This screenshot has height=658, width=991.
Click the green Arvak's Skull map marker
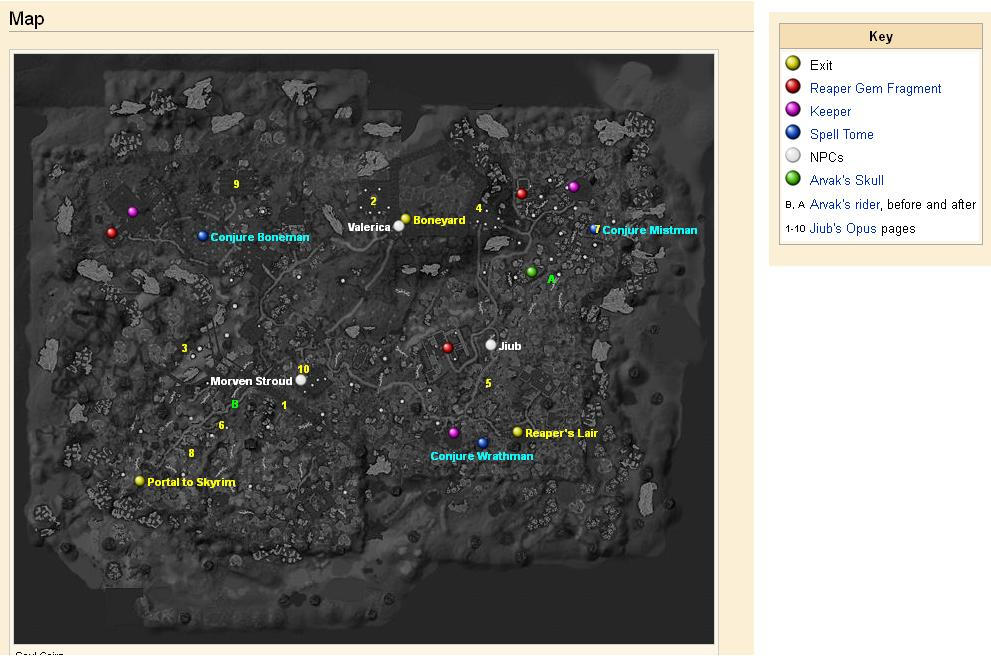click(x=532, y=272)
